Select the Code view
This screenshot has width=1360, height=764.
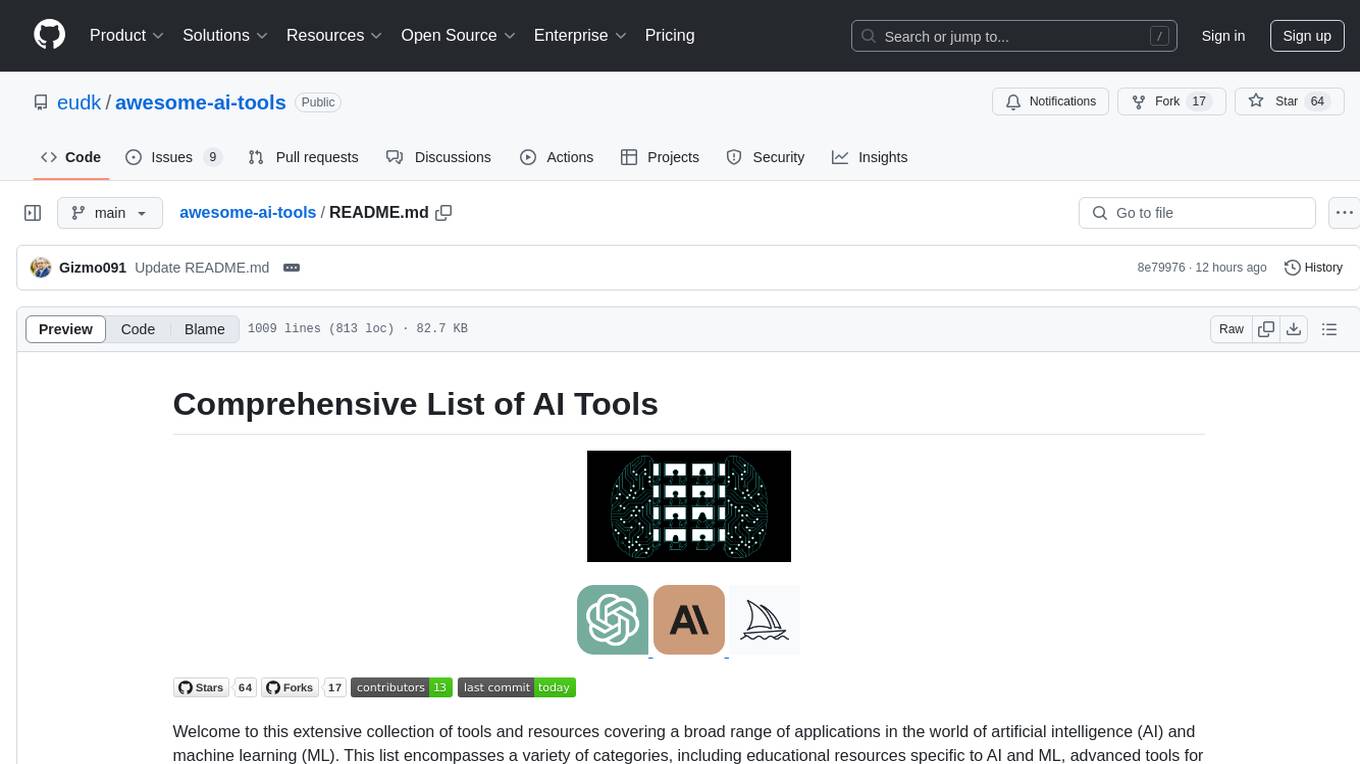point(138,329)
